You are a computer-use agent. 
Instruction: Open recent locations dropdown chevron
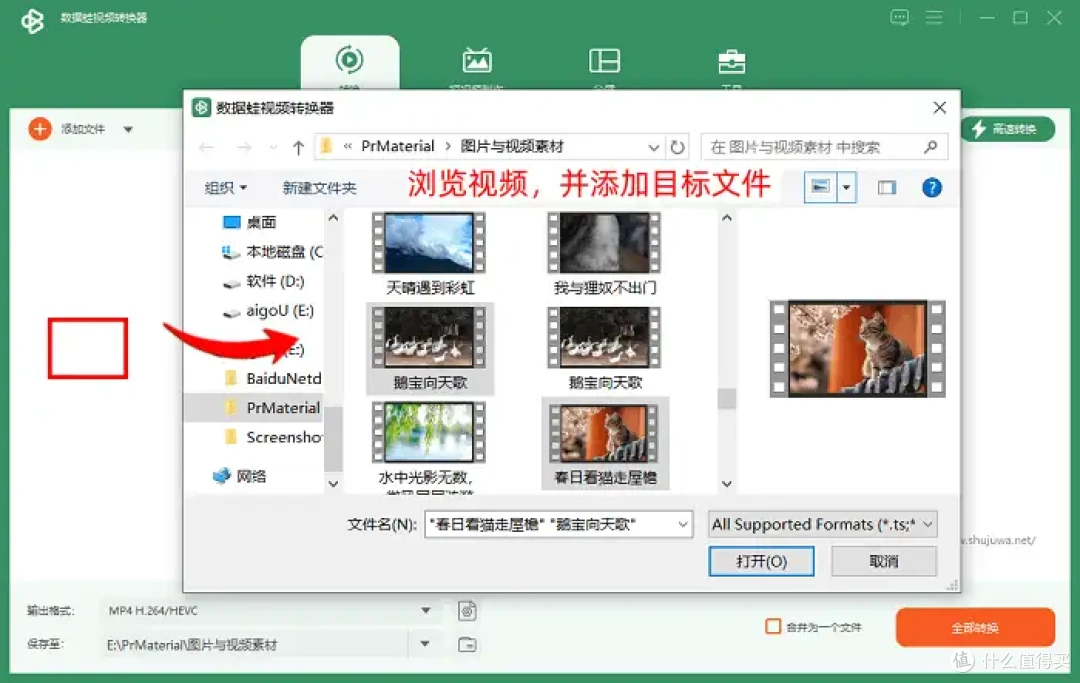pos(273,147)
